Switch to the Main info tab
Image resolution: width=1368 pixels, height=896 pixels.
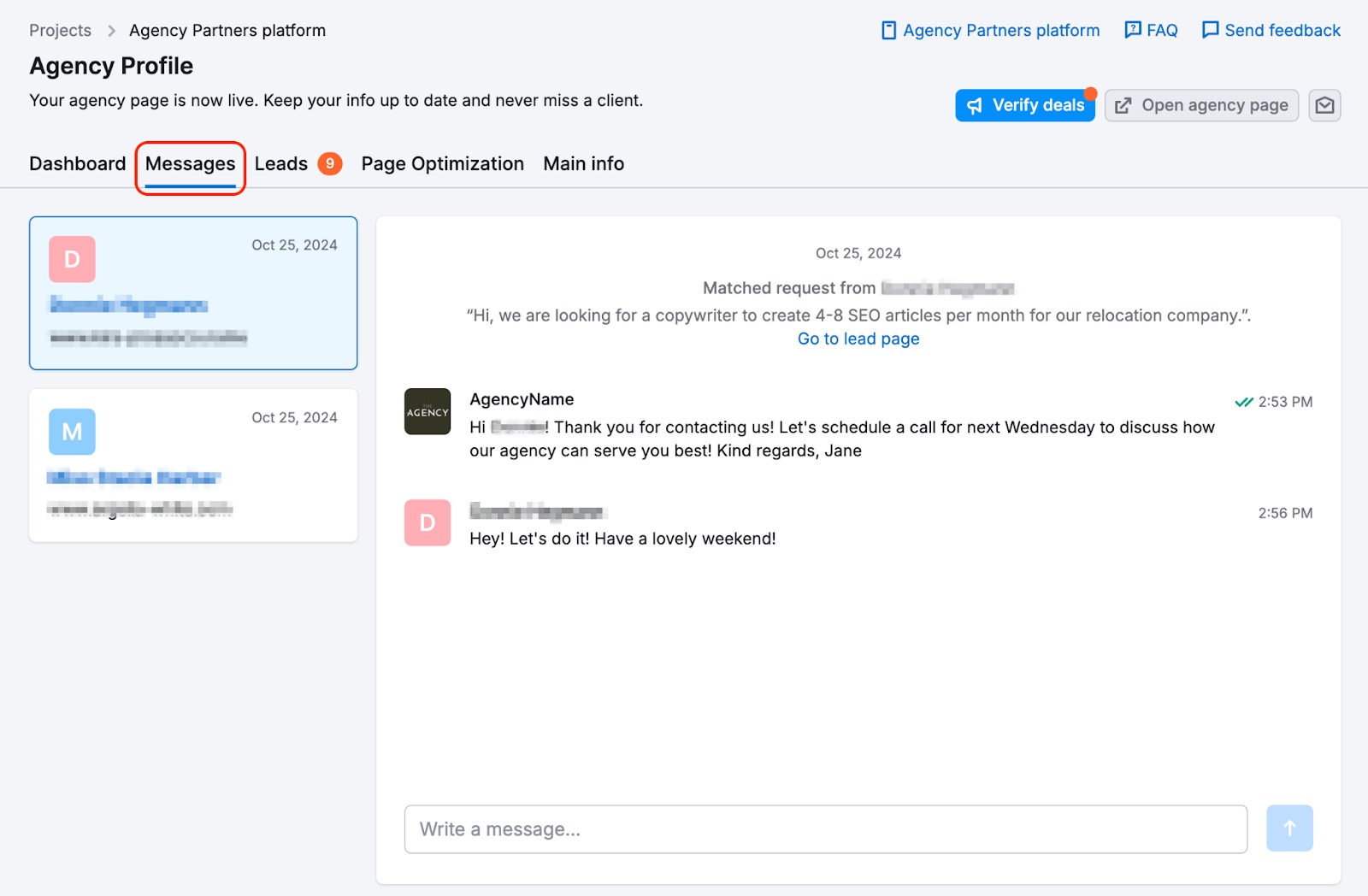(583, 163)
